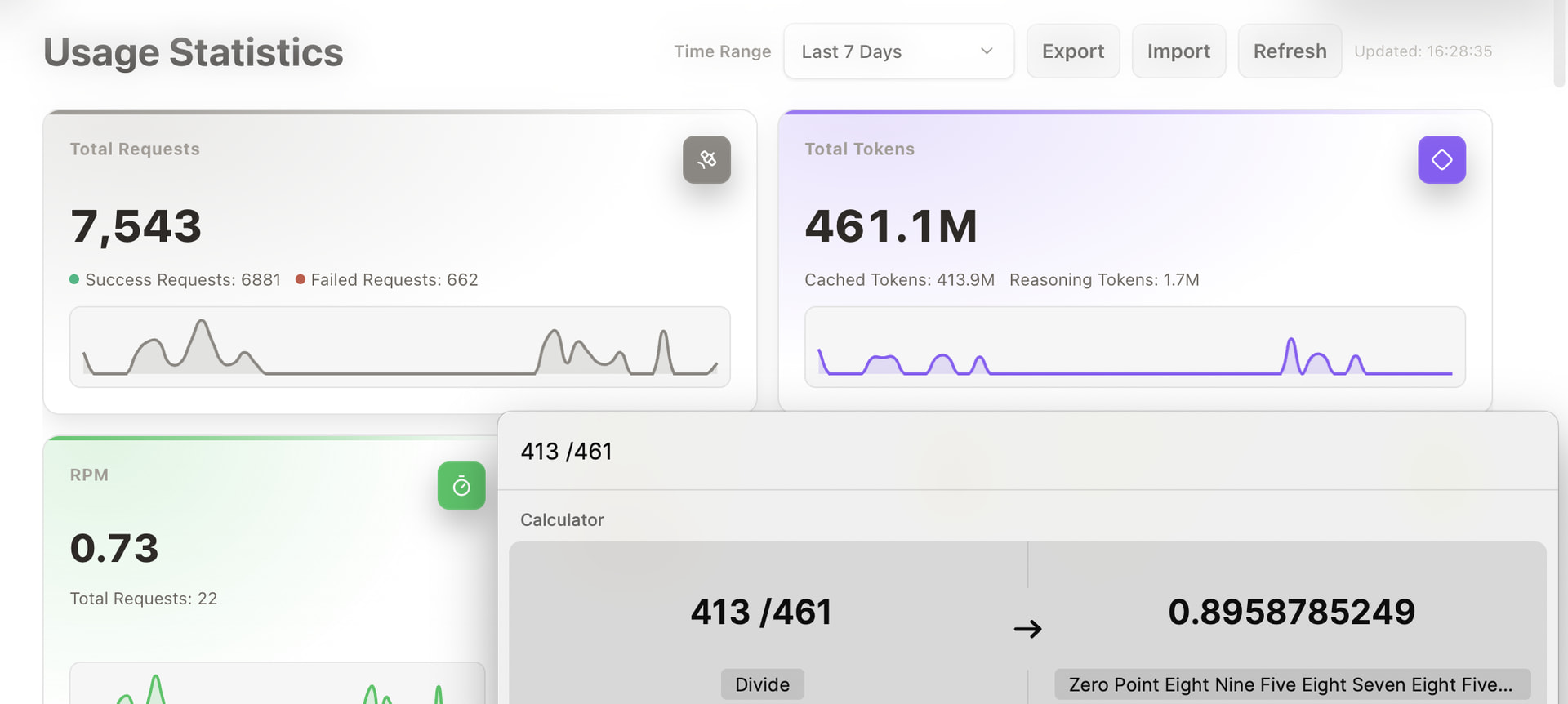Click the Import button

[1178, 51]
